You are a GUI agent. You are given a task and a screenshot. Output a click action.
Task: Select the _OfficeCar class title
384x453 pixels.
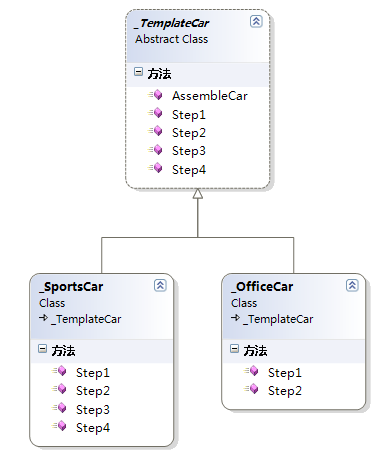click(262, 287)
